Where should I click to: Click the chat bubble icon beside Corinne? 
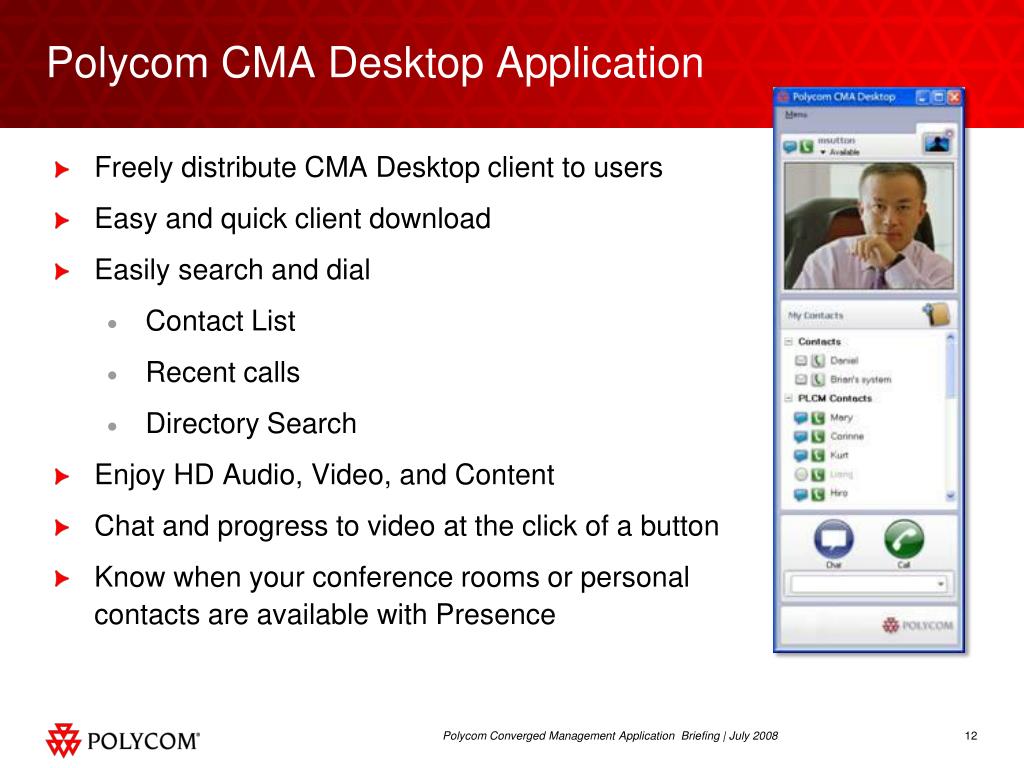point(801,436)
